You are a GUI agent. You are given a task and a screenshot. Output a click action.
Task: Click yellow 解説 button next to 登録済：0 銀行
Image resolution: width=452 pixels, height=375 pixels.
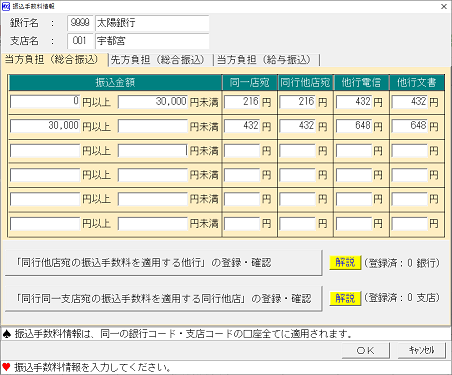click(x=345, y=263)
